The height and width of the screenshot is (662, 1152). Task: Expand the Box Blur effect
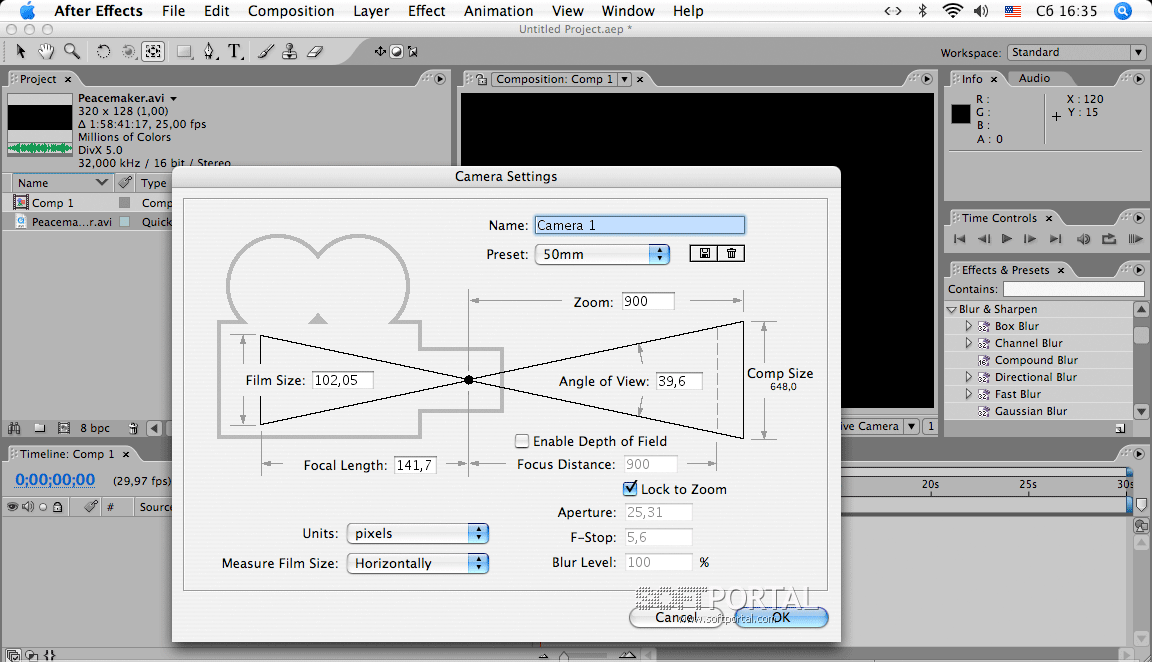(968, 325)
